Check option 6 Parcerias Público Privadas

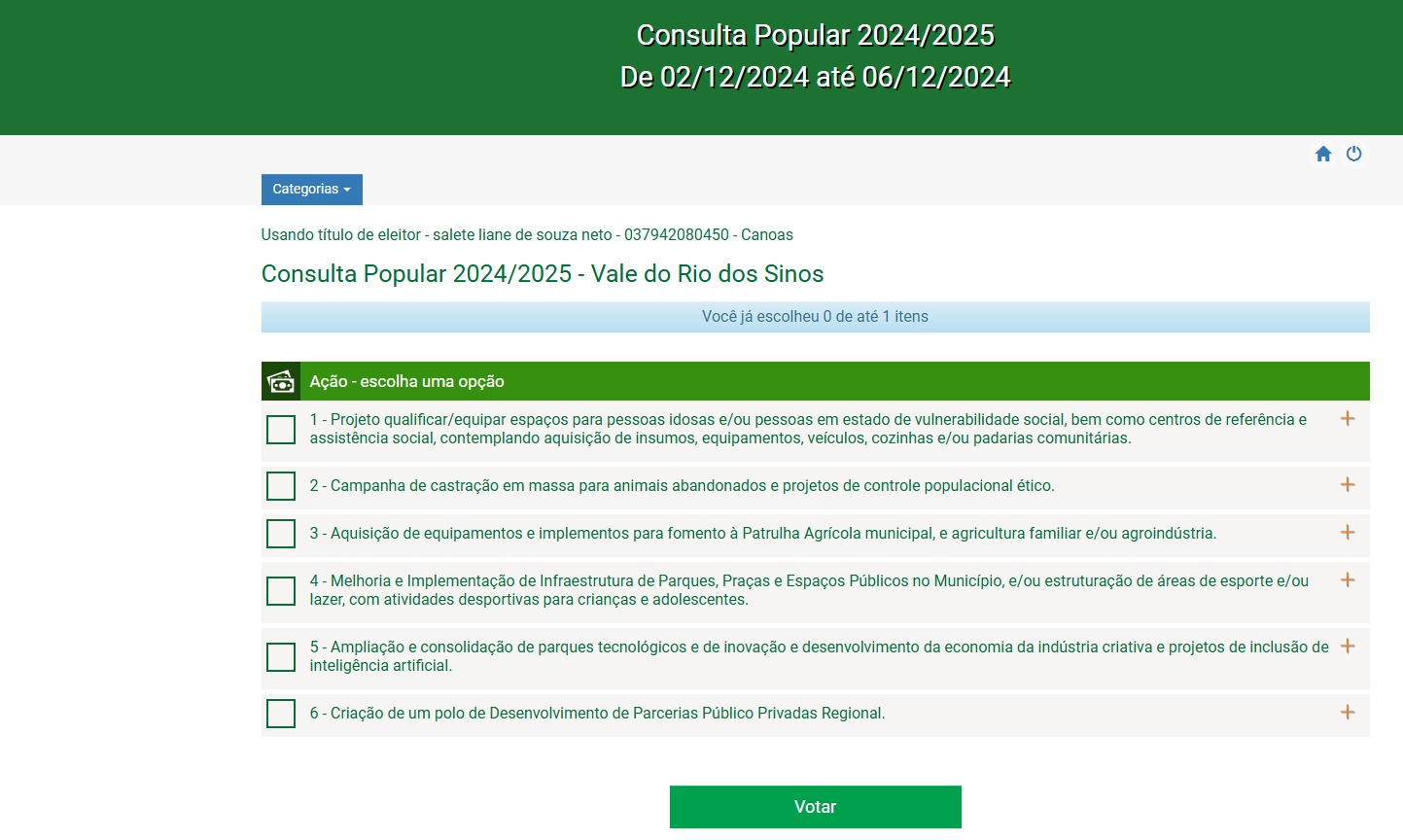coord(281,714)
